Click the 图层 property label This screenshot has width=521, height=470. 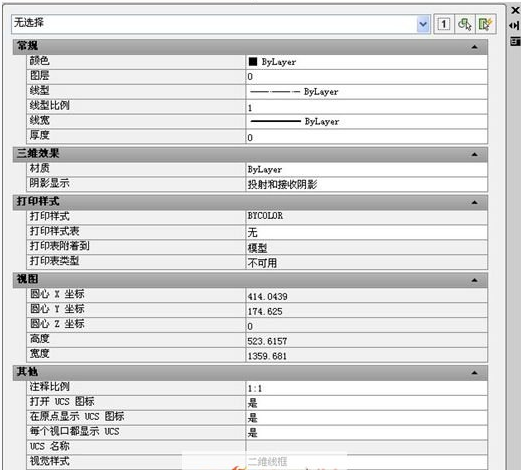[40, 75]
